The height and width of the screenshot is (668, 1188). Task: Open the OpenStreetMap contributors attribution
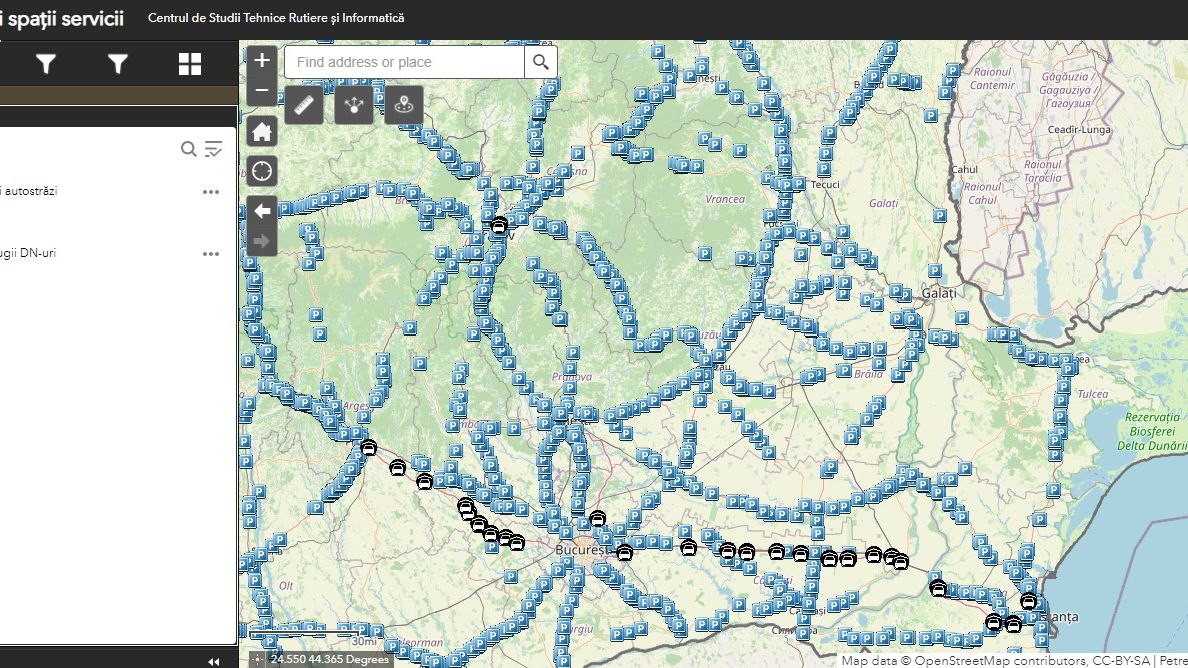point(1002,660)
